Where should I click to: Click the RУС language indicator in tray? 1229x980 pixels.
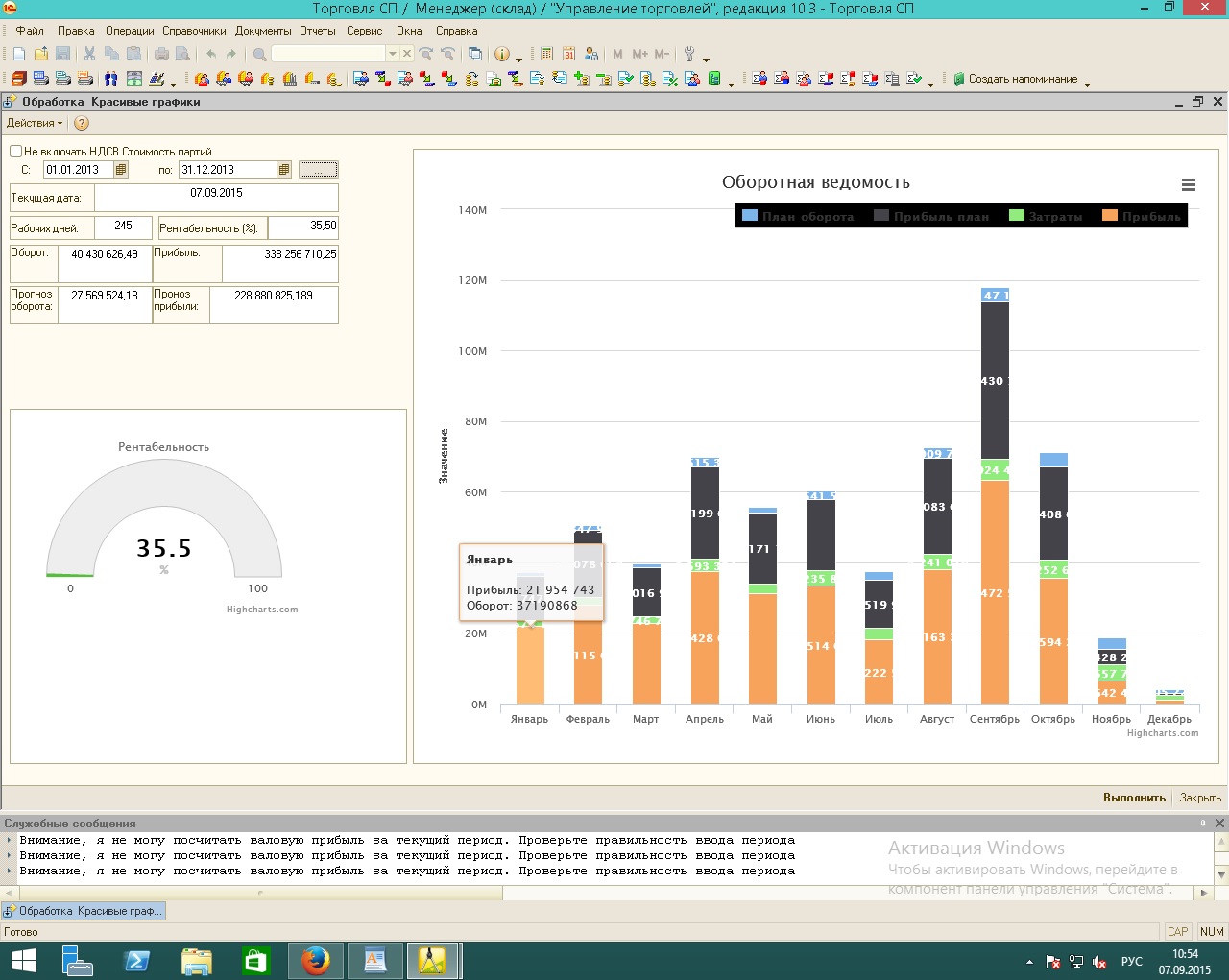pos(1132,962)
